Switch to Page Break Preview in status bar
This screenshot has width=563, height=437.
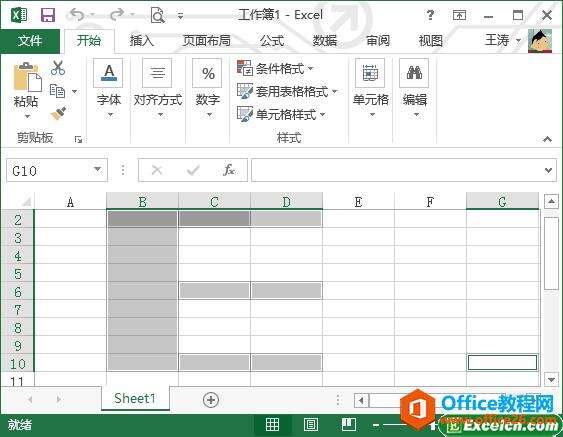tap(349, 425)
